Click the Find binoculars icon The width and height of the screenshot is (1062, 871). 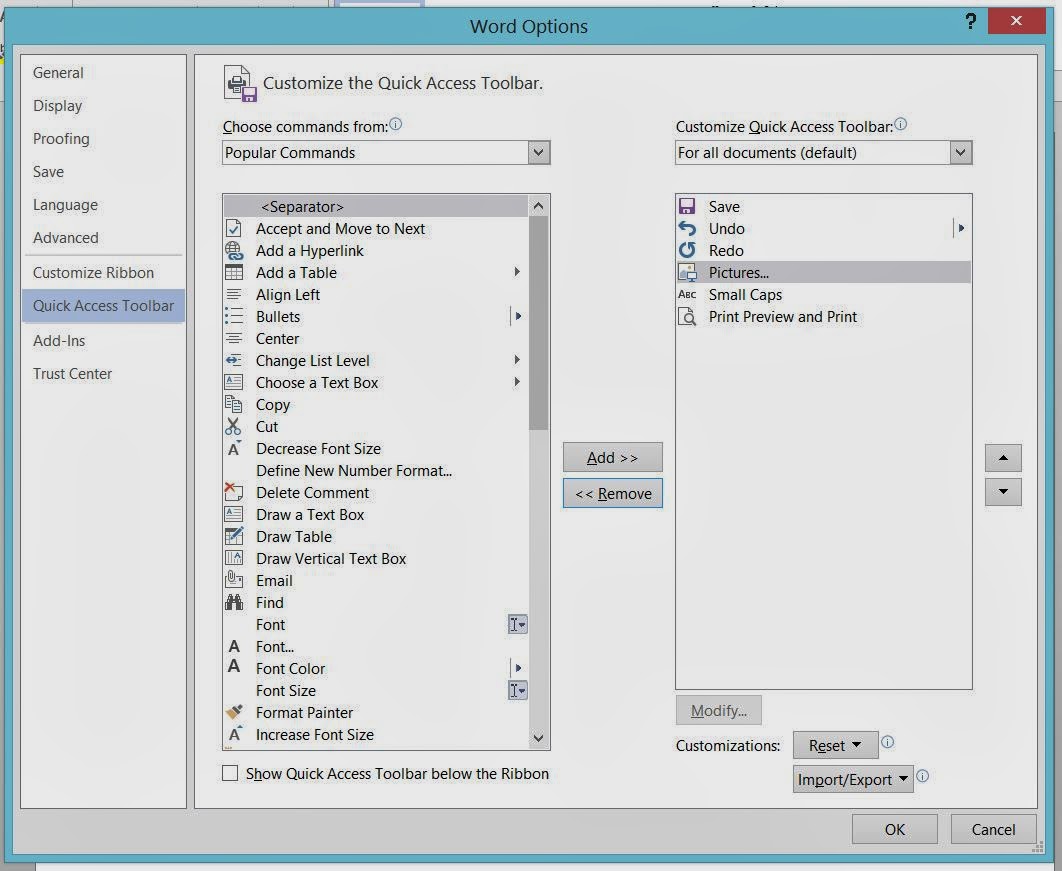pos(234,602)
